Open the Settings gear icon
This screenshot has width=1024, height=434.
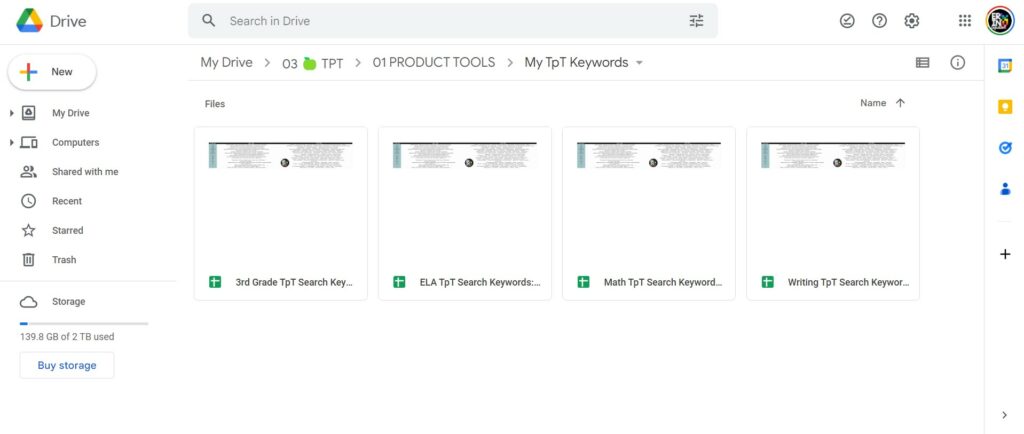(912, 21)
